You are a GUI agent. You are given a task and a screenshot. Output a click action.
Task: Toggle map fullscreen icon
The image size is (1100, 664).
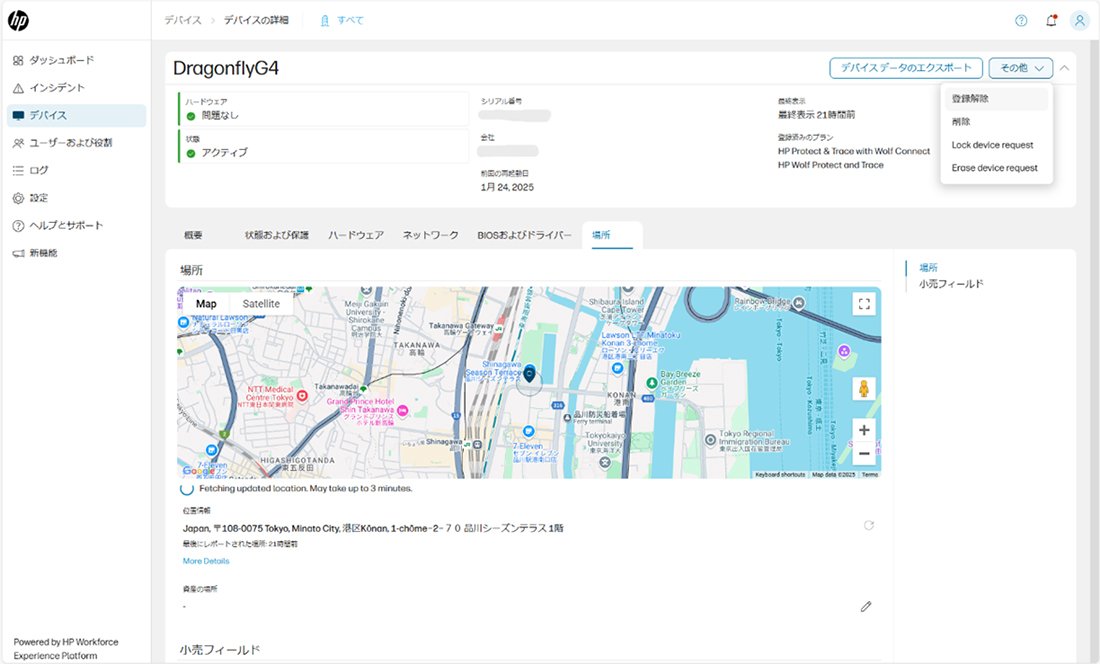point(864,304)
